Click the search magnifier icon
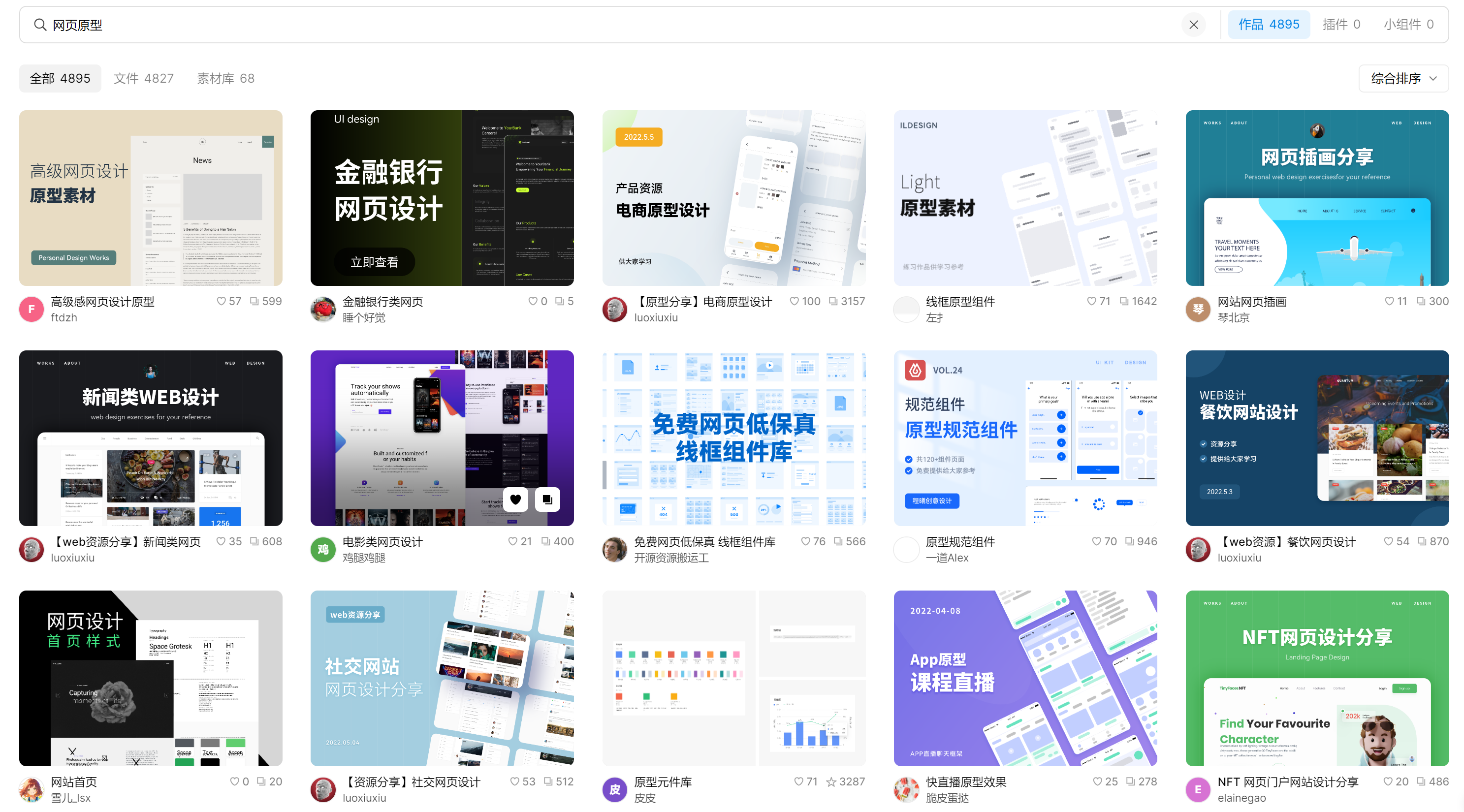The image size is (1464, 812). pyautogui.click(x=40, y=25)
